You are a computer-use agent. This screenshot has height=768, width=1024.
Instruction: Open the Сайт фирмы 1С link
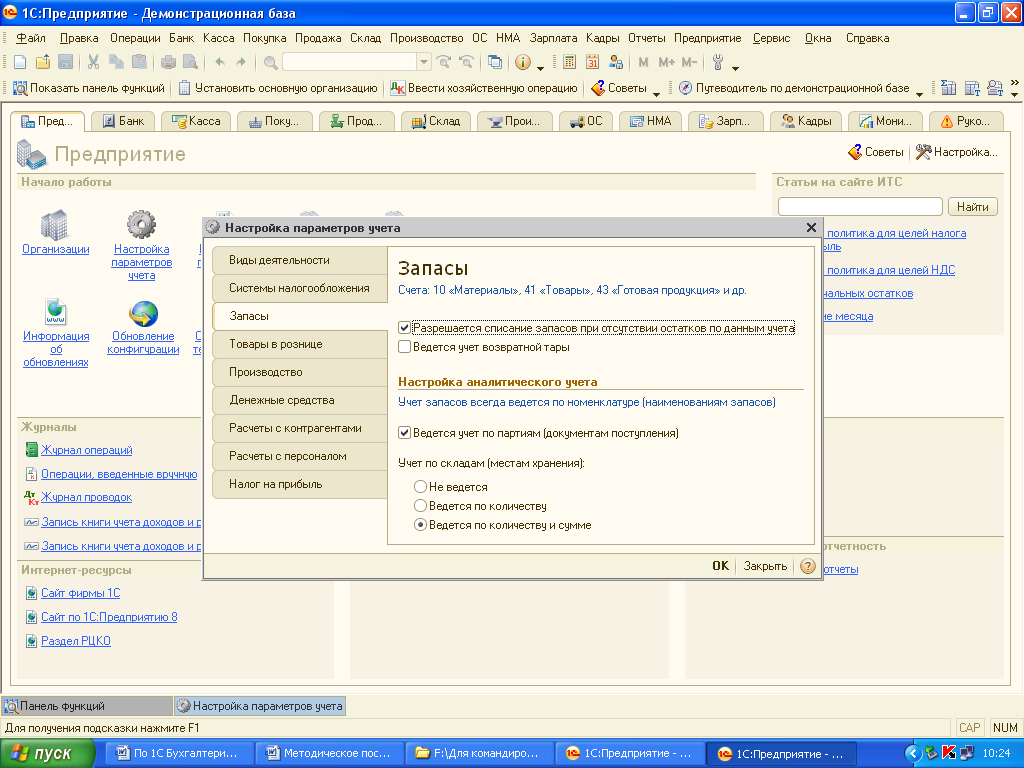tap(80, 593)
